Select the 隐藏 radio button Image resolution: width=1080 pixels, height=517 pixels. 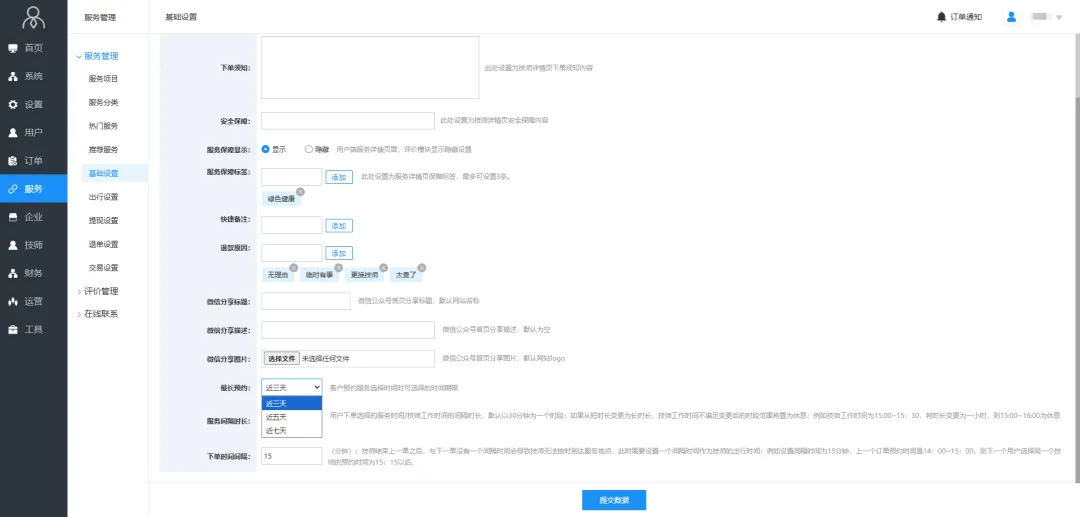point(308,149)
